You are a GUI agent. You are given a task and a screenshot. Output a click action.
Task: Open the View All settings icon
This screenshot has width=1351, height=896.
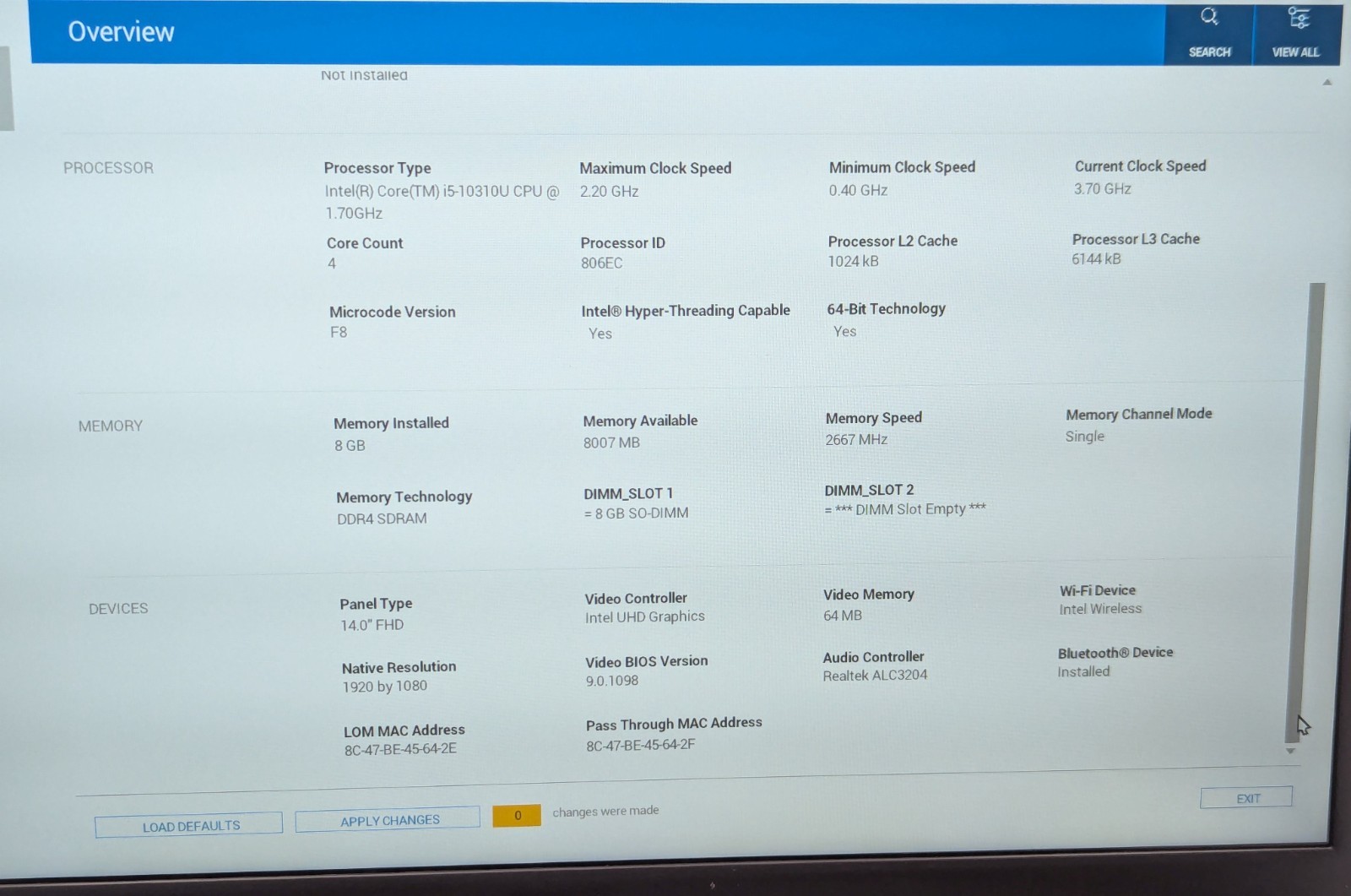click(1298, 18)
